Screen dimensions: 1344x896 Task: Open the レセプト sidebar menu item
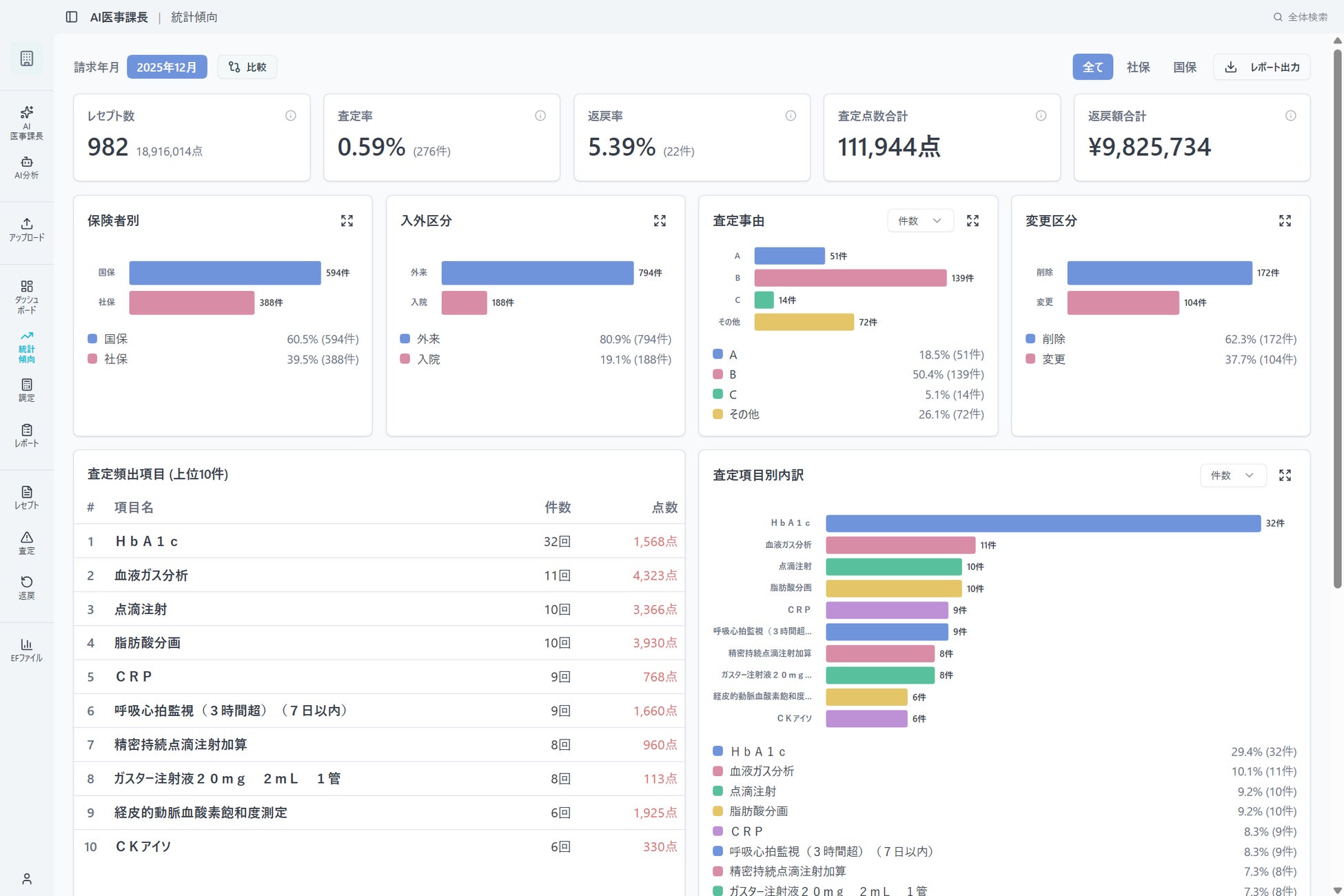26,497
